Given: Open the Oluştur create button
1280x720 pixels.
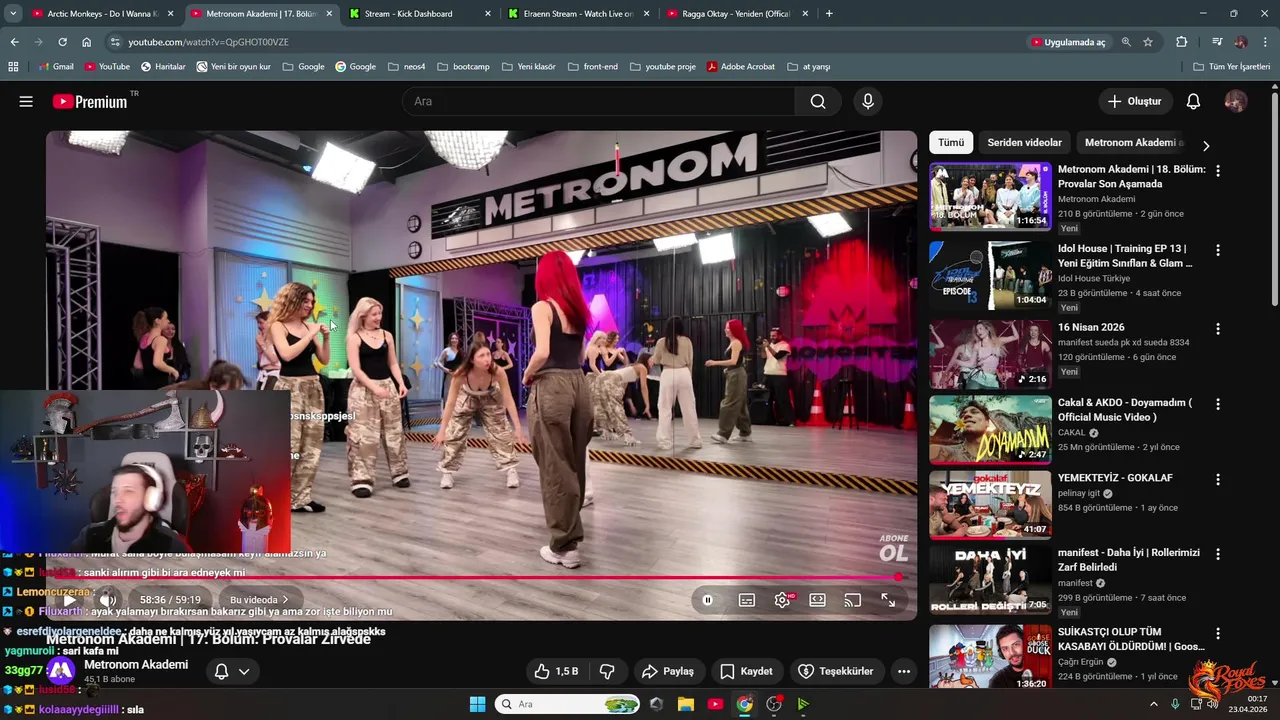Looking at the screenshot, I should (1134, 101).
